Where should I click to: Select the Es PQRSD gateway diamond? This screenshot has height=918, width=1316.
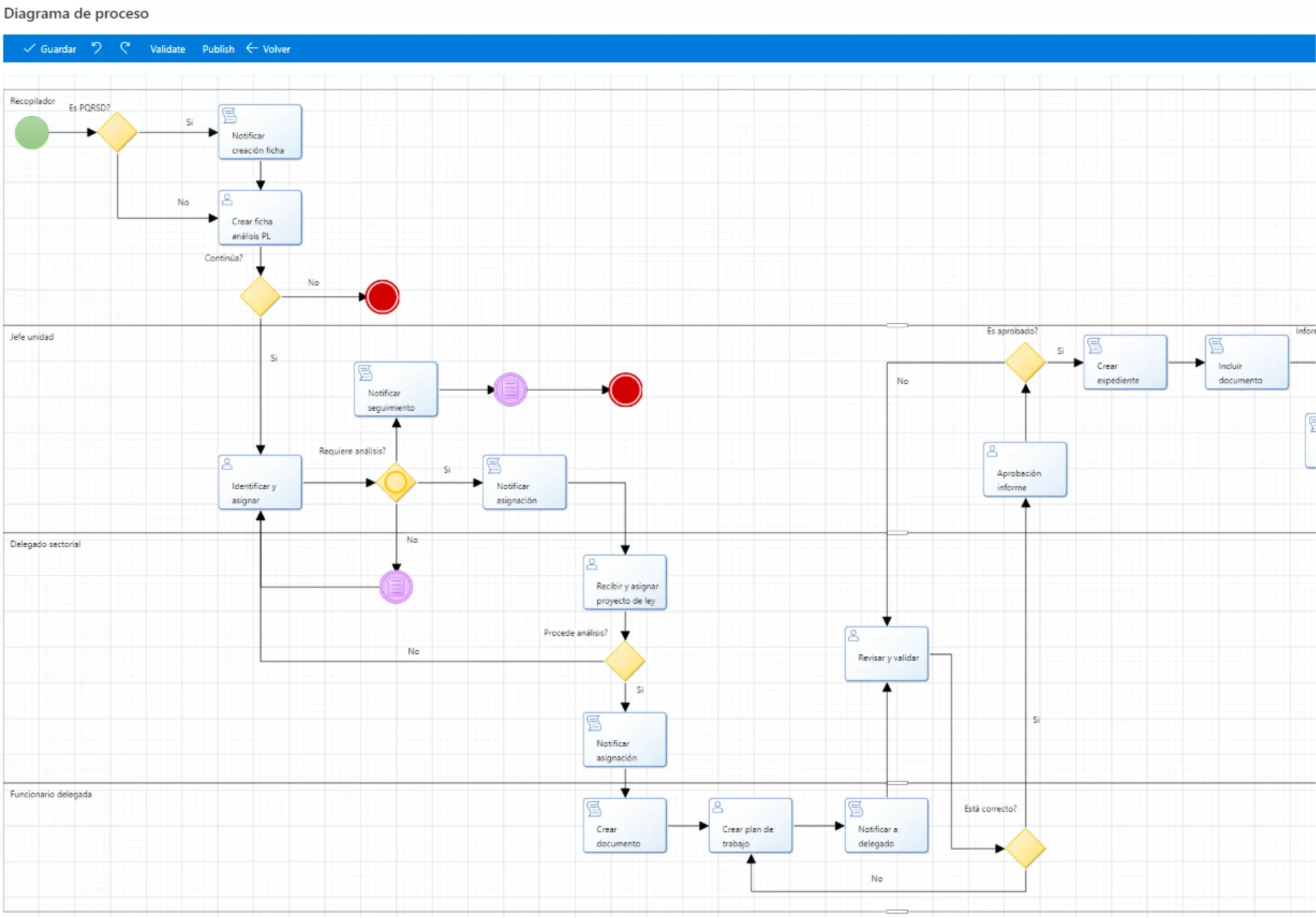117,133
